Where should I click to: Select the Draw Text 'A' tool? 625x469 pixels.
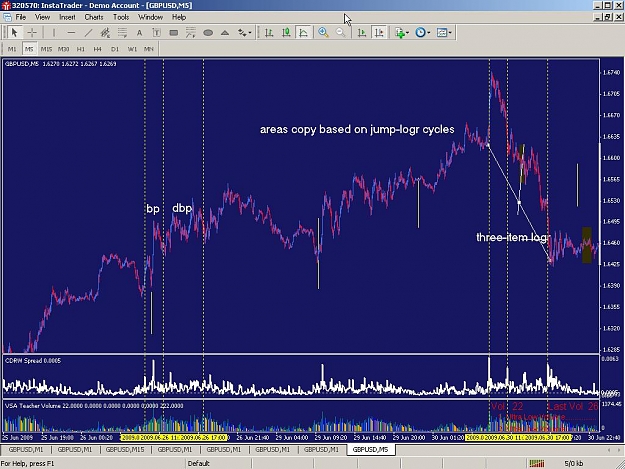[x=139, y=32]
